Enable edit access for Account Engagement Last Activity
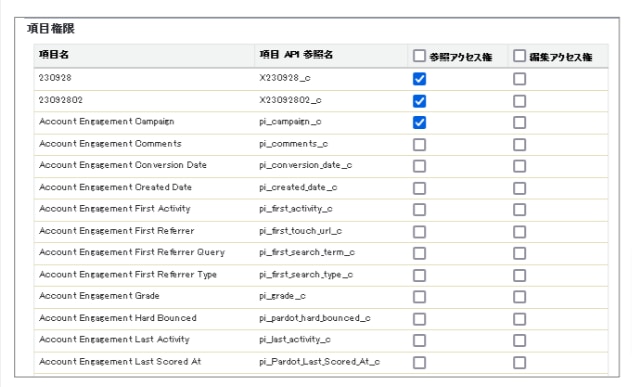 [x=520, y=341]
